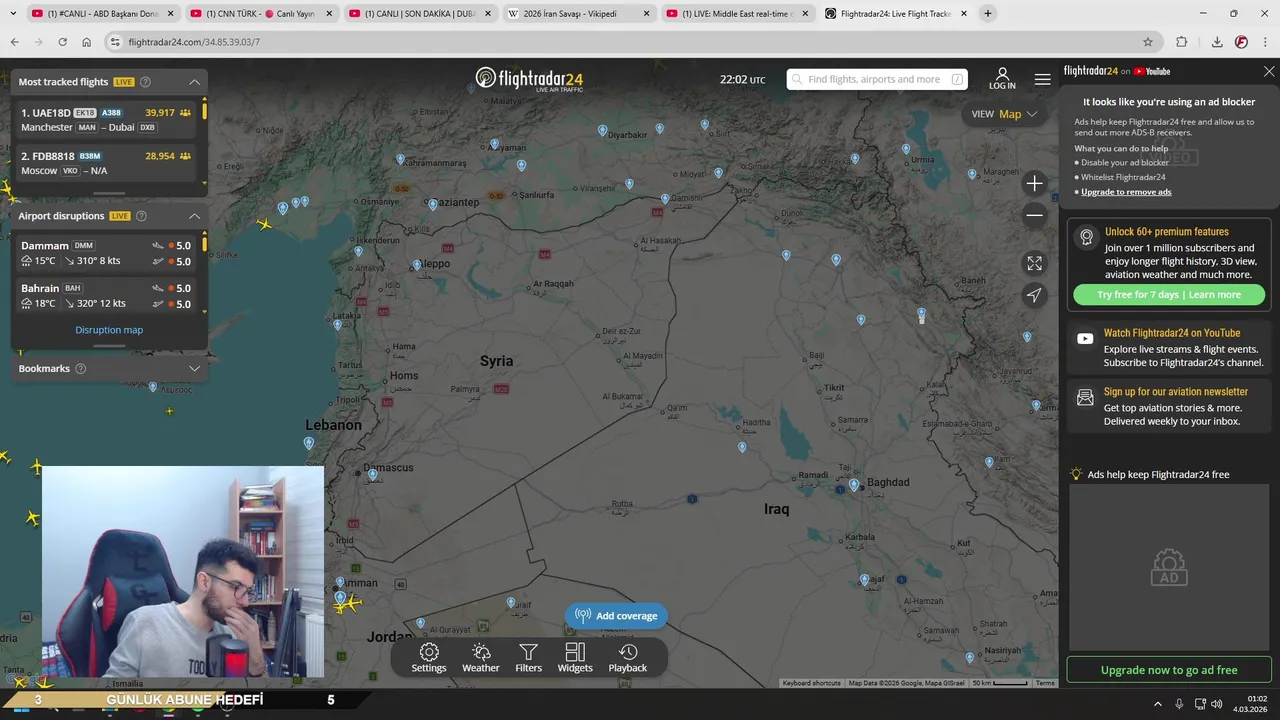Open the Playback history tool
The image size is (1280, 720).
(x=628, y=658)
